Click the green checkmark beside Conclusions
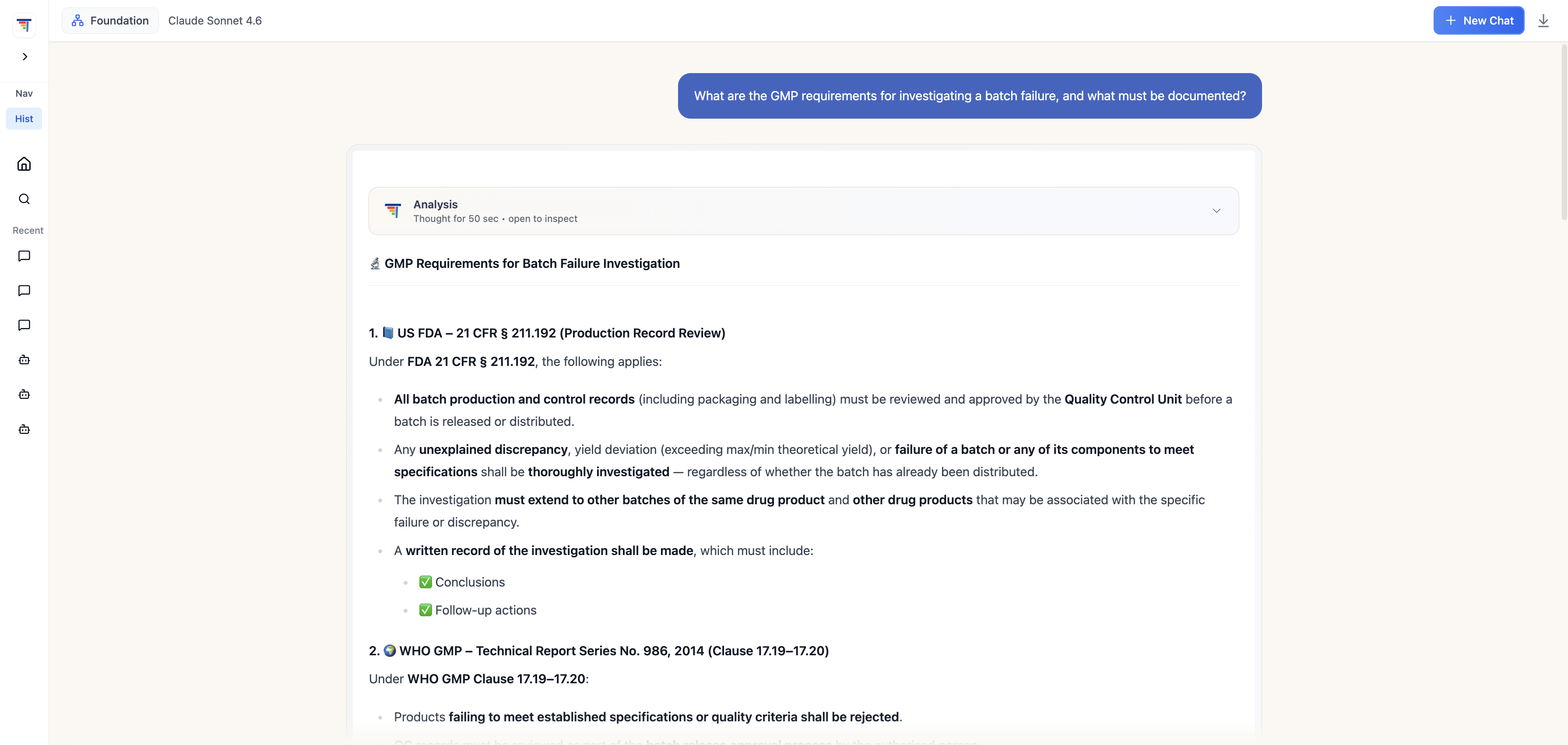The image size is (1568, 745). pos(425,582)
